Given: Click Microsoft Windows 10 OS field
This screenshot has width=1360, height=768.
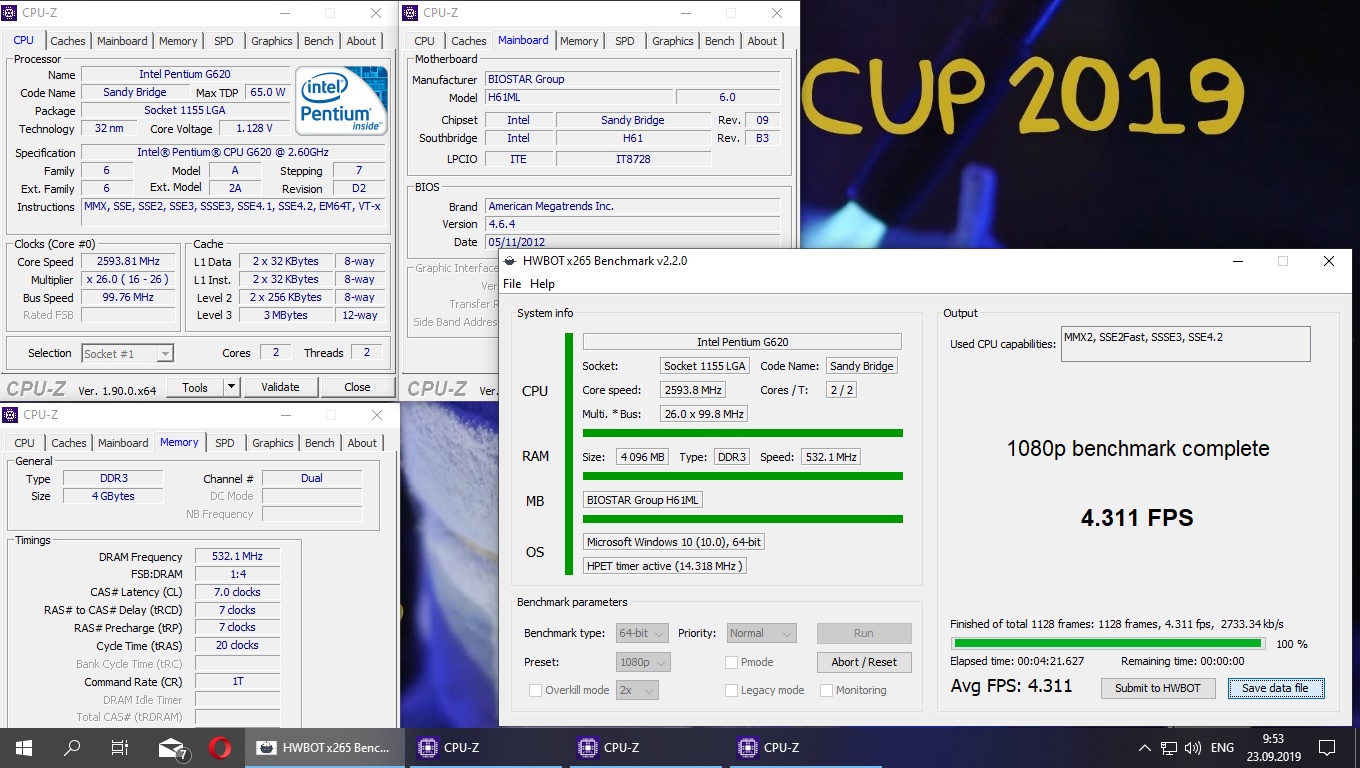Looking at the screenshot, I should click(x=674, y=542).
